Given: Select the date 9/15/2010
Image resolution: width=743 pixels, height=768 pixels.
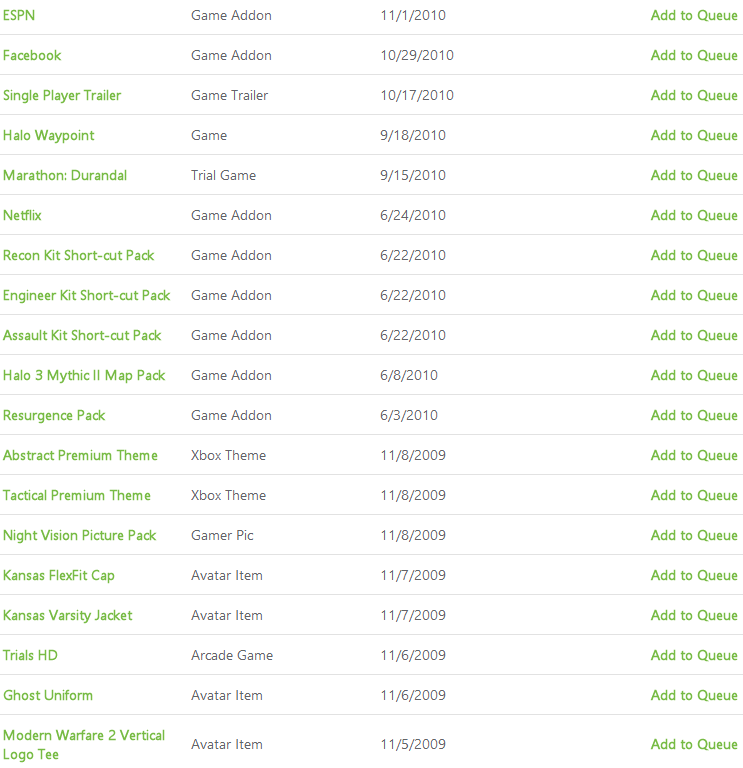Looking at the screenshot, I should click(413, 175).
